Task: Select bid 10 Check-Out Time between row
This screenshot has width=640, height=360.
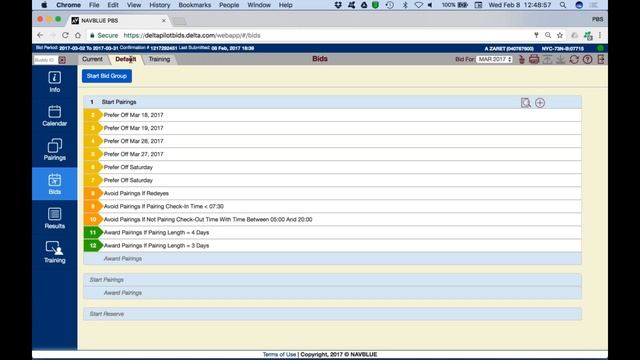Action: pos(333,220)
